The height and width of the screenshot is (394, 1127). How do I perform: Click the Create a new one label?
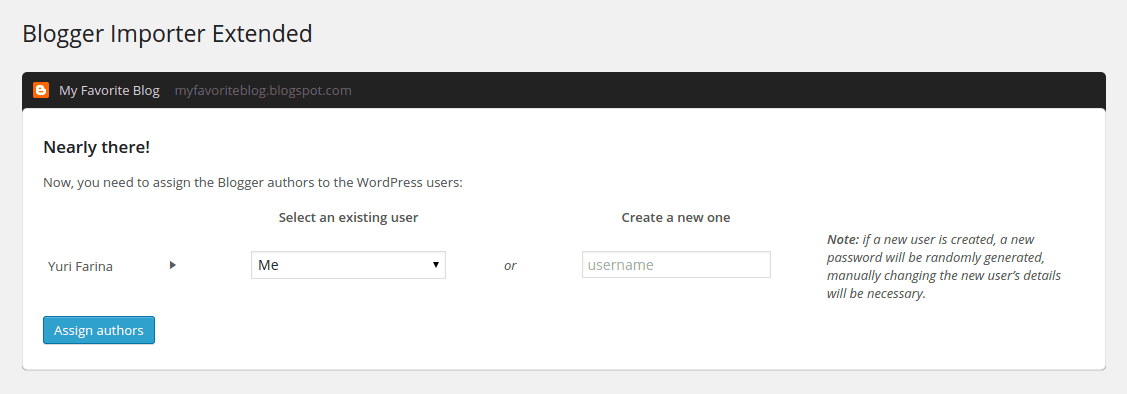pos(676,217)
